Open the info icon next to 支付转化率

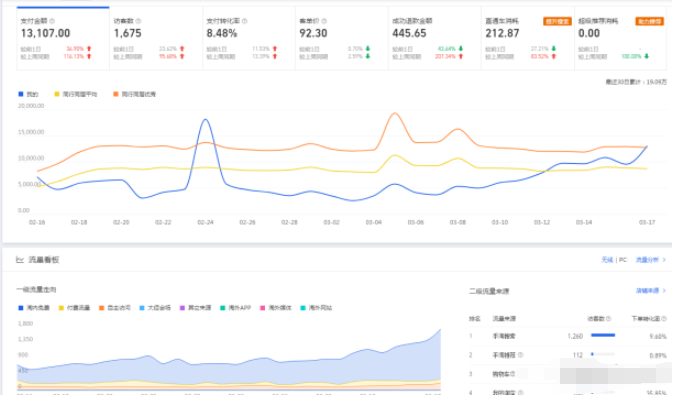tap(245, 21)
